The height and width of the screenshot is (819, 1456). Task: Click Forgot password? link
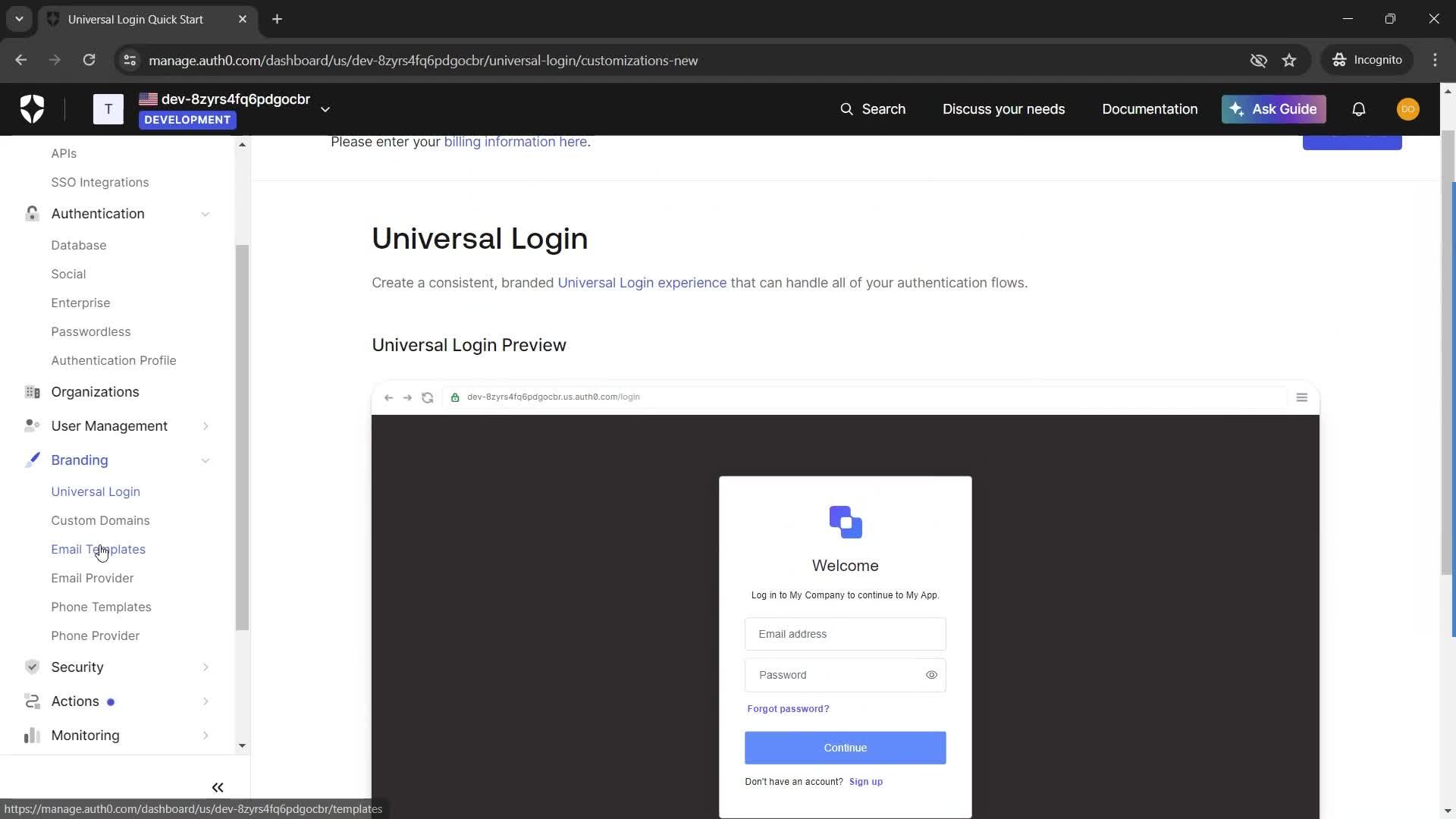[788, 709]
